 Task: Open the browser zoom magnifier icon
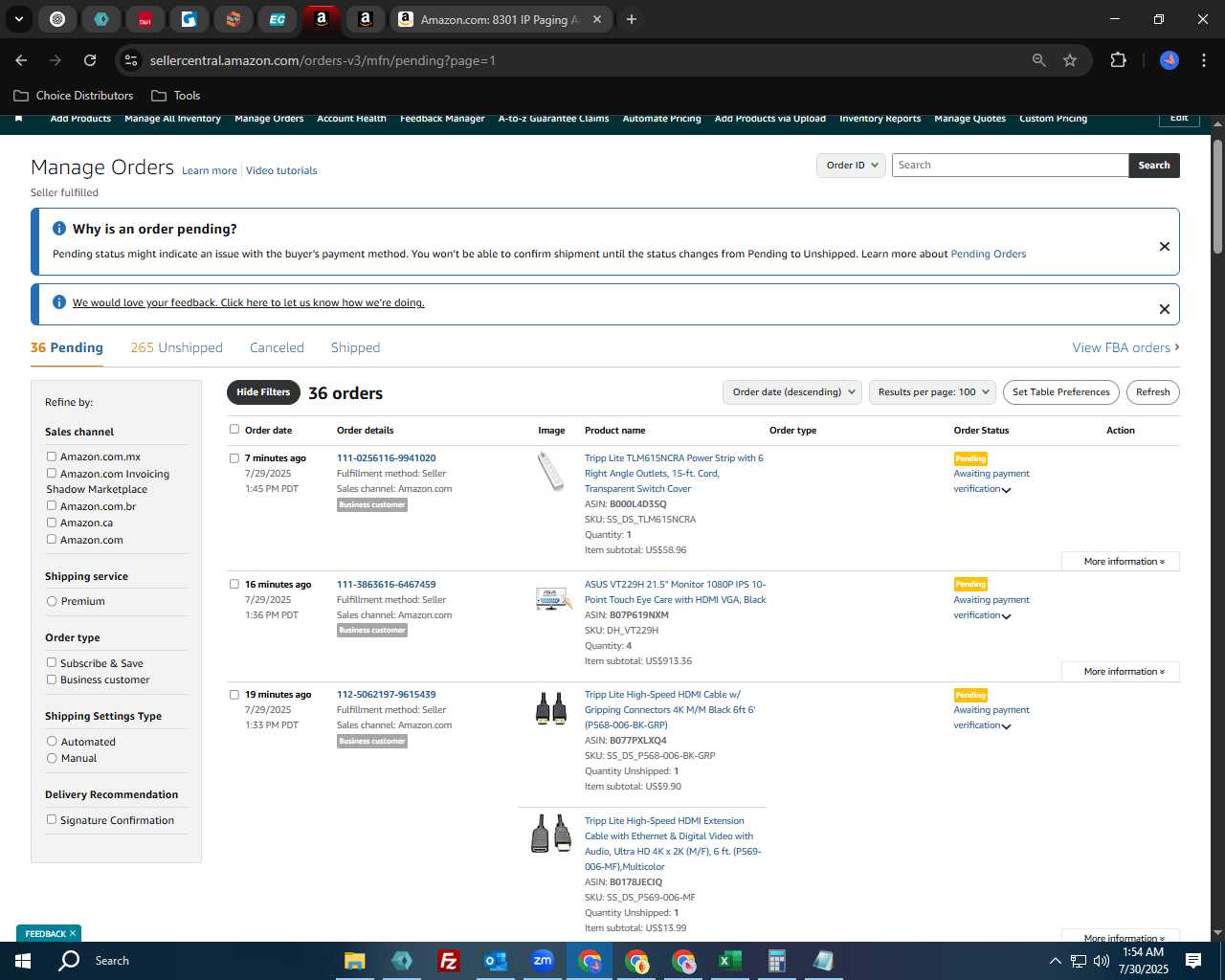tap(1039, 60)
